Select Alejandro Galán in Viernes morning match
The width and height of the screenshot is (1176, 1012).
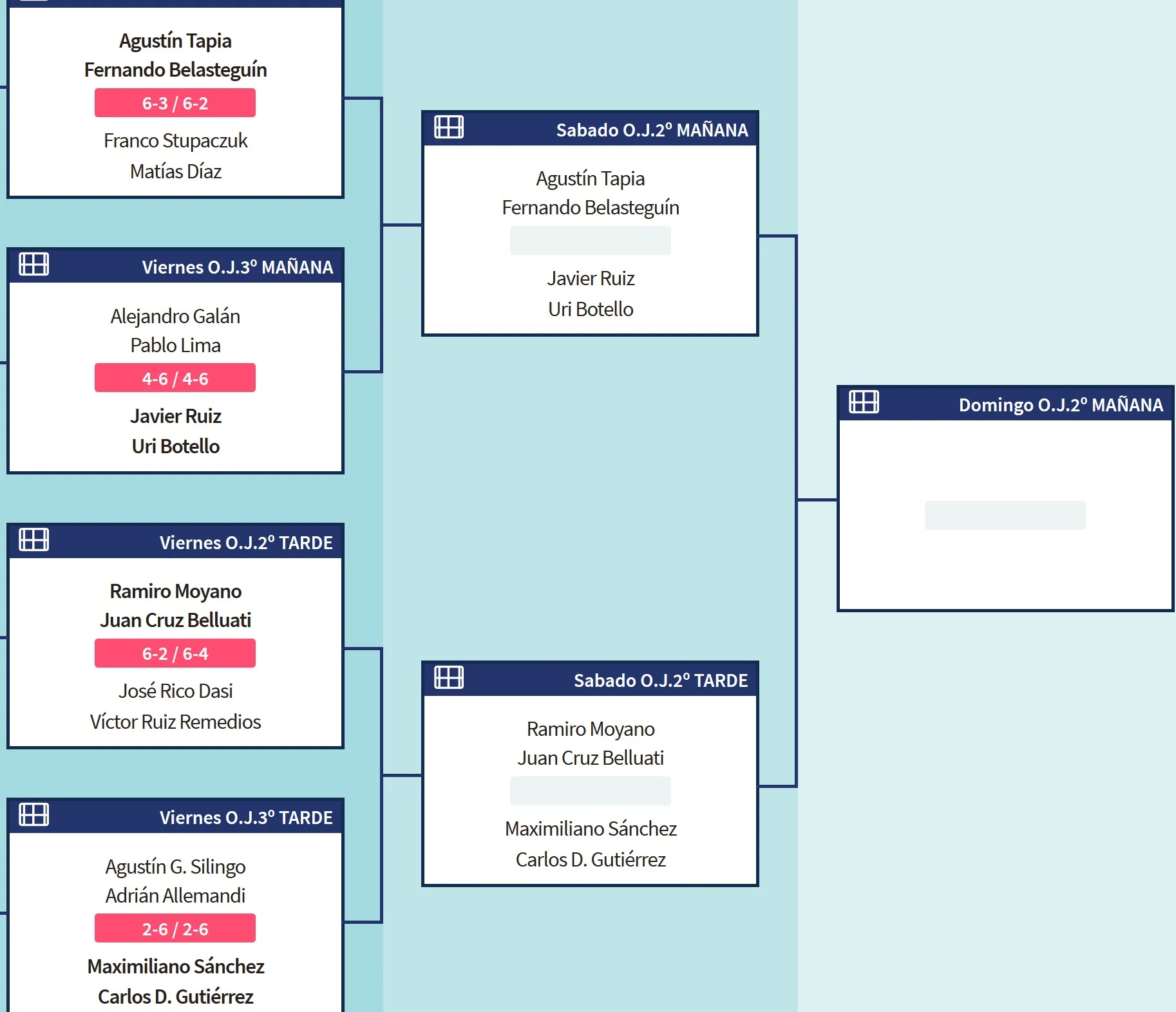(175, 316)
